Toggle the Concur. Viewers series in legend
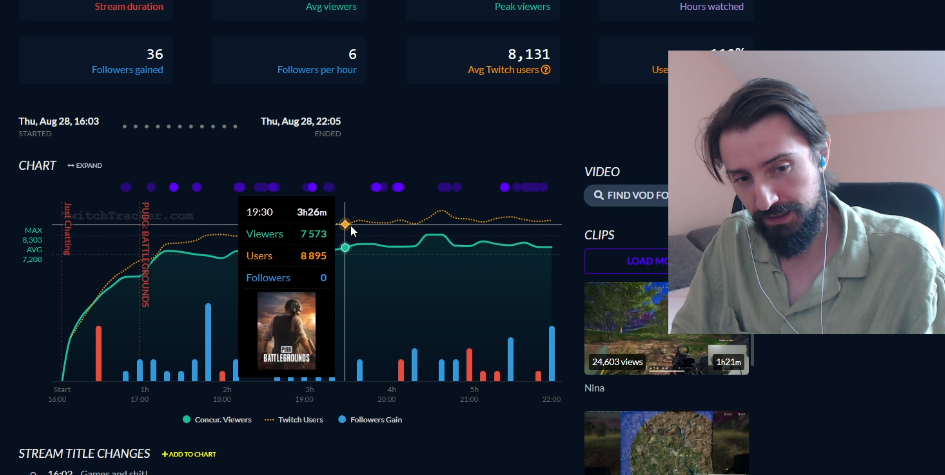The height and width of the screenshot is (475, 945). click(217, 420)
